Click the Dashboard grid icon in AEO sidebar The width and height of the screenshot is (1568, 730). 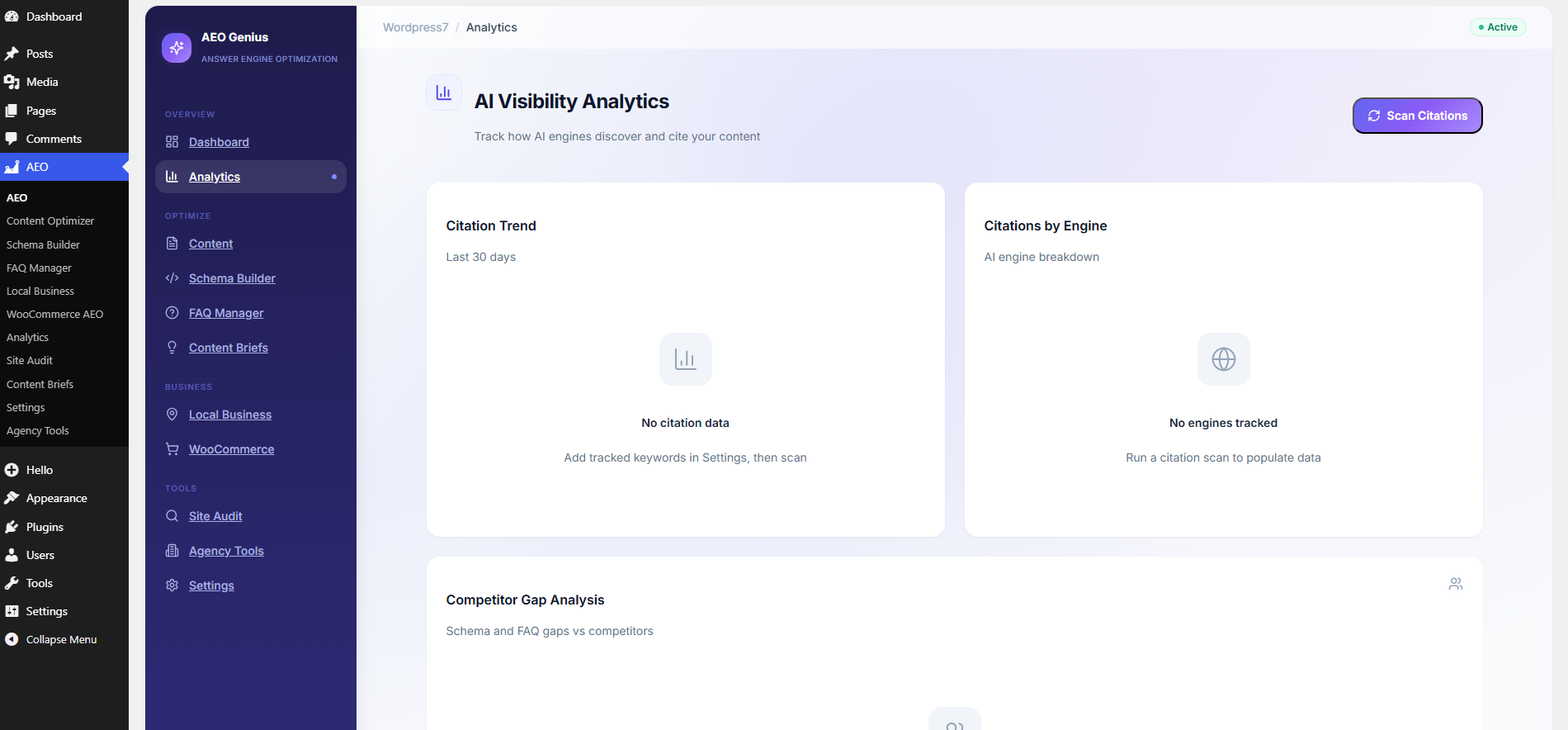pyautogui.click(x=172, y=142)
